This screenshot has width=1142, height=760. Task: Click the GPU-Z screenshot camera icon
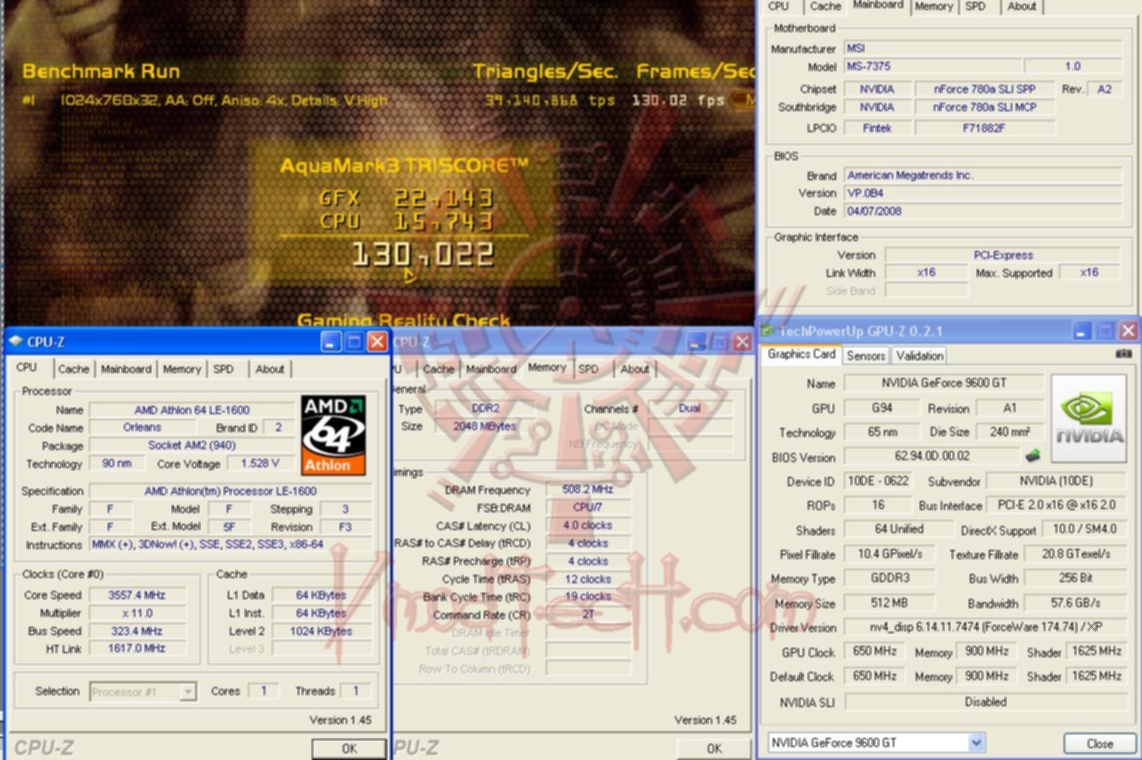click(1124, 354)
